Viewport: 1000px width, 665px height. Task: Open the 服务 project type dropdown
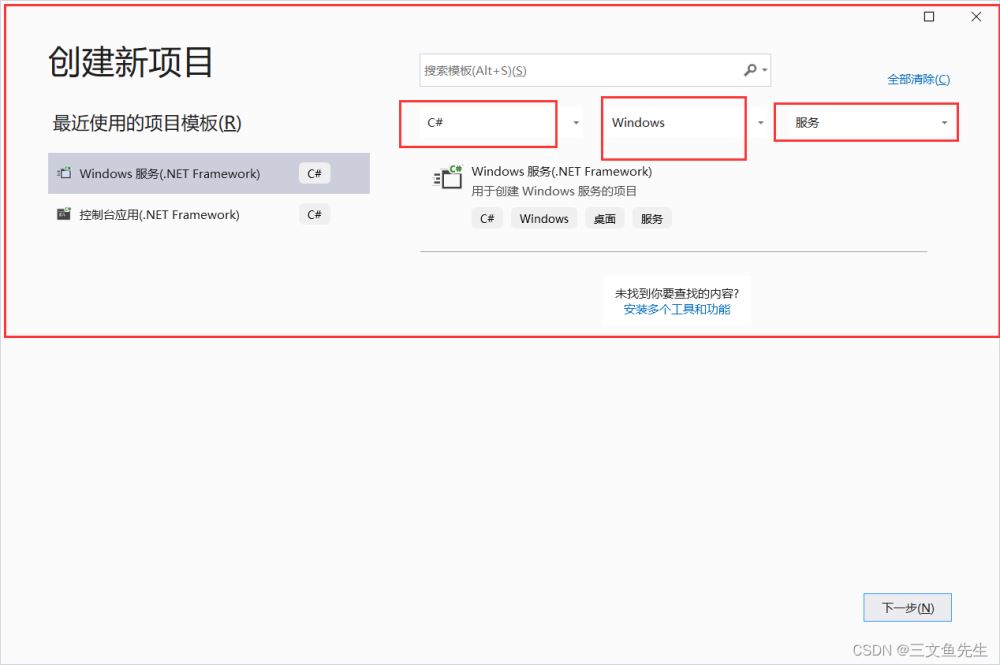click(x=944, y=123)
